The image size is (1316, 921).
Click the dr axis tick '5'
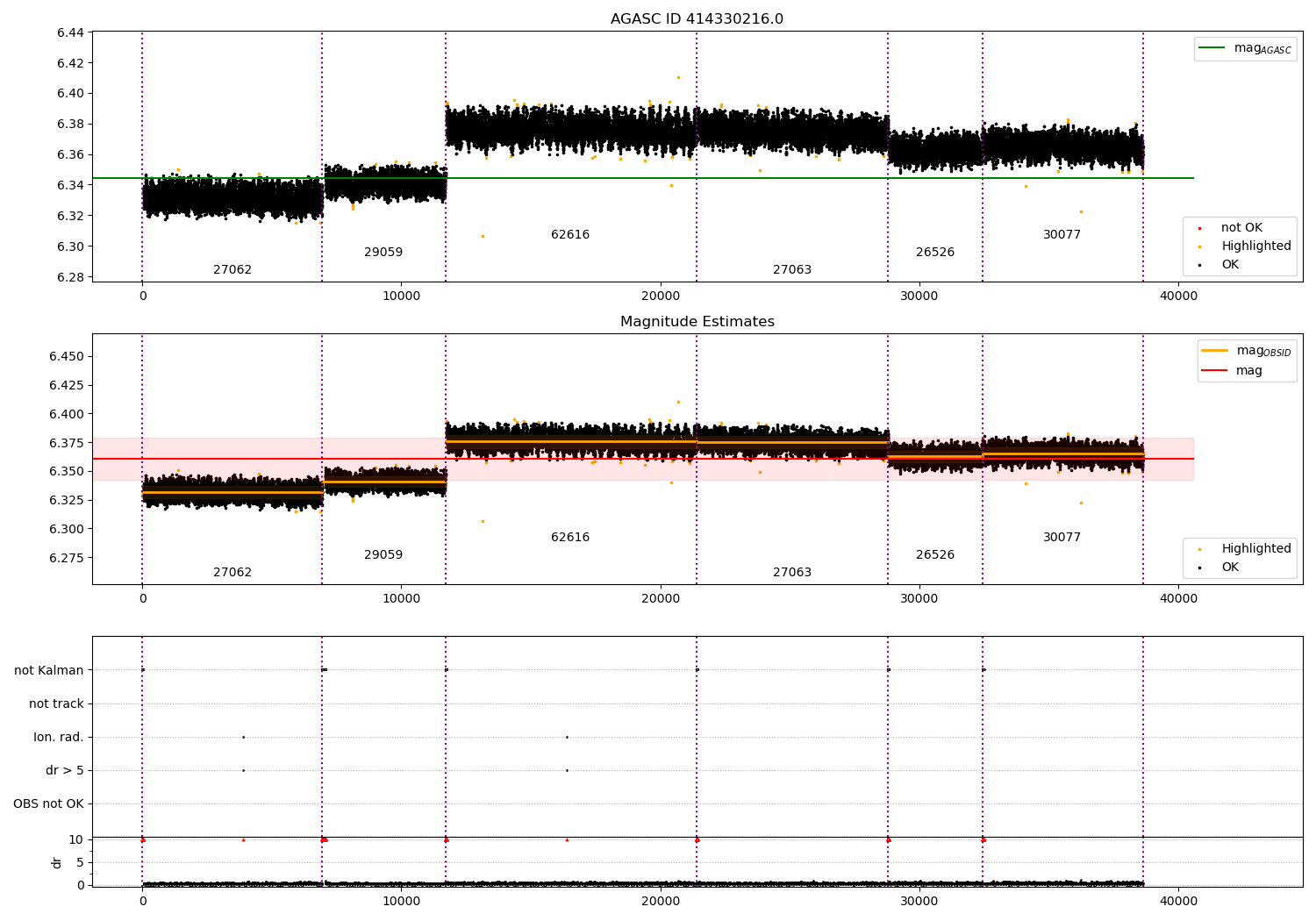point(81,863)
